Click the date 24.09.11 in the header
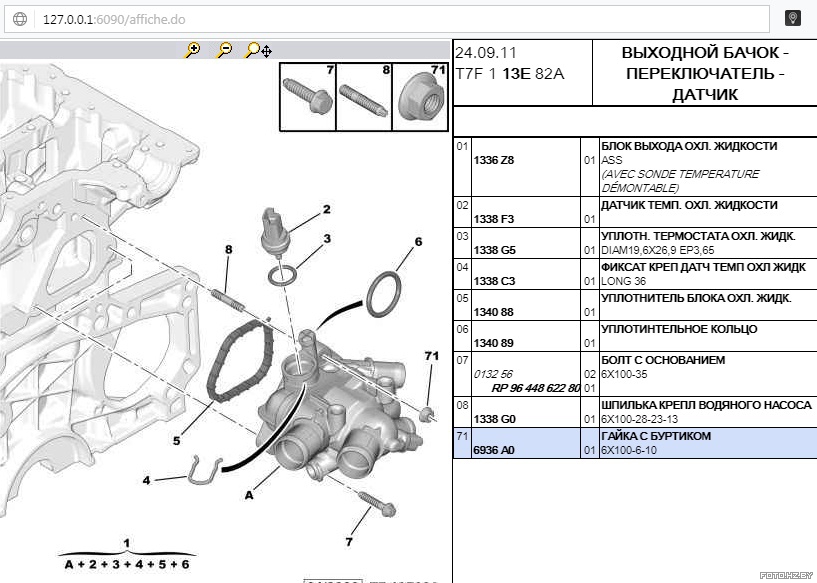 click(486, 53)
